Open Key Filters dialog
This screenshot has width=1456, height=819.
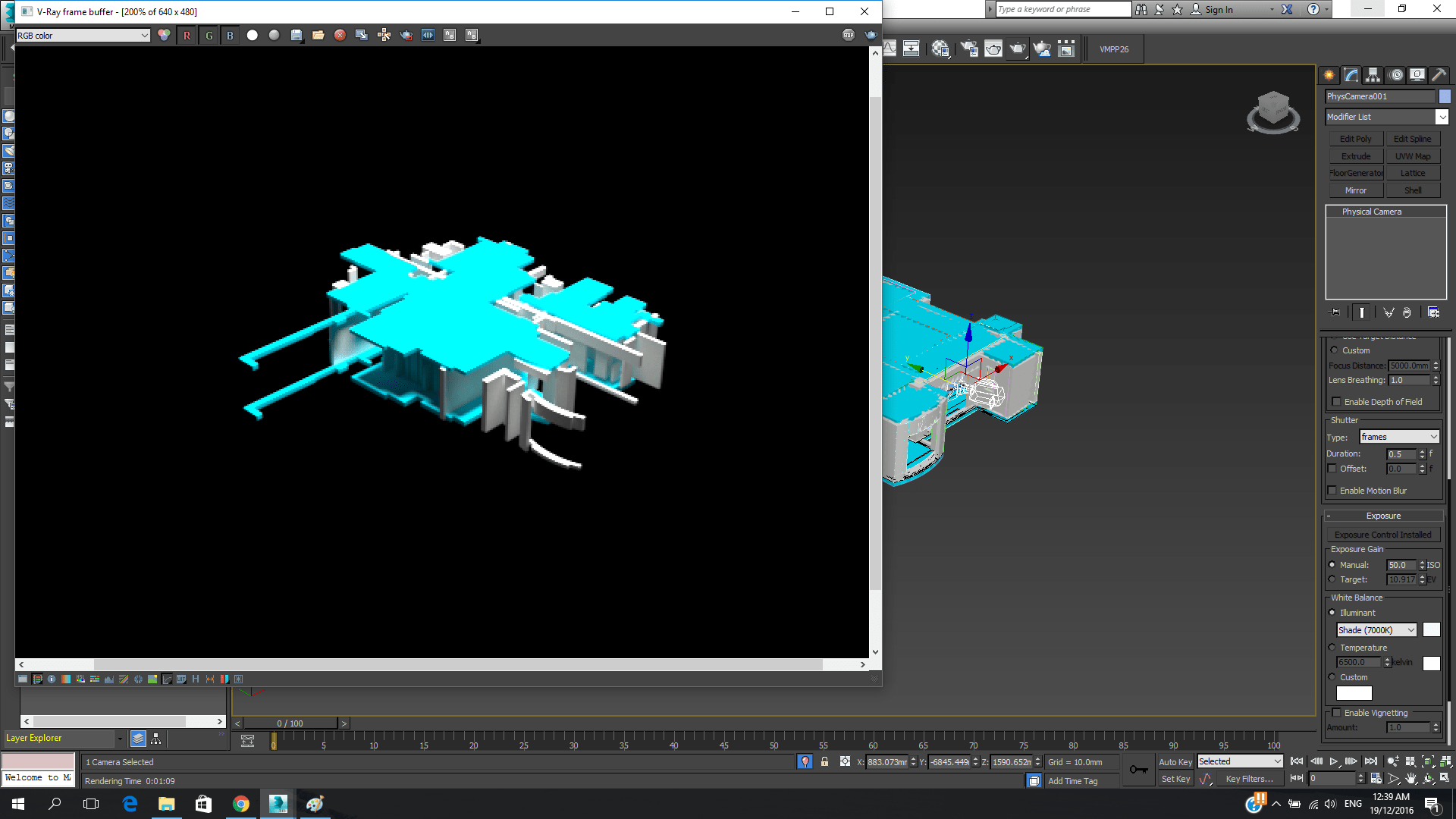[x=1249, y=779]
